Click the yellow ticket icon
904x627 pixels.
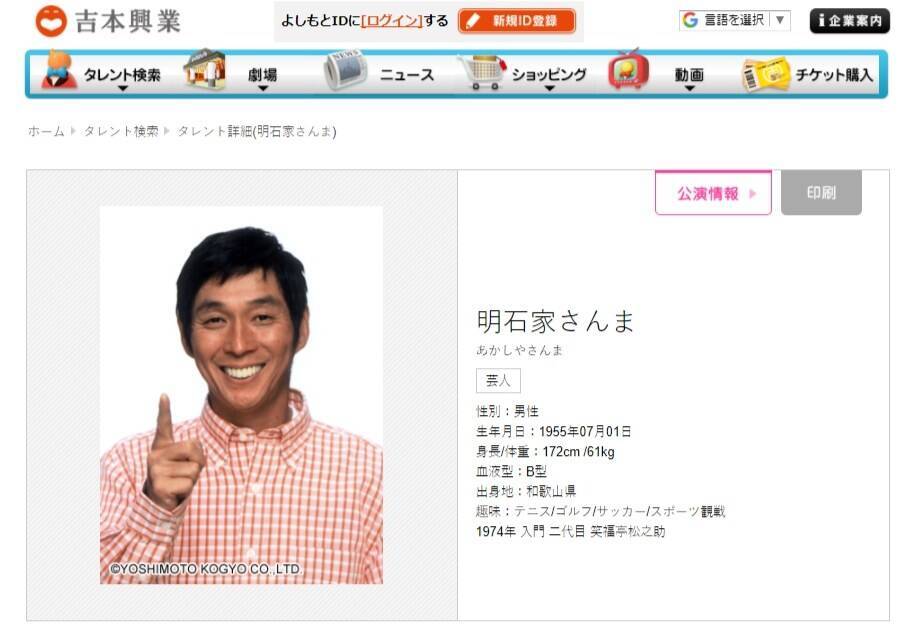click(766, 74)
